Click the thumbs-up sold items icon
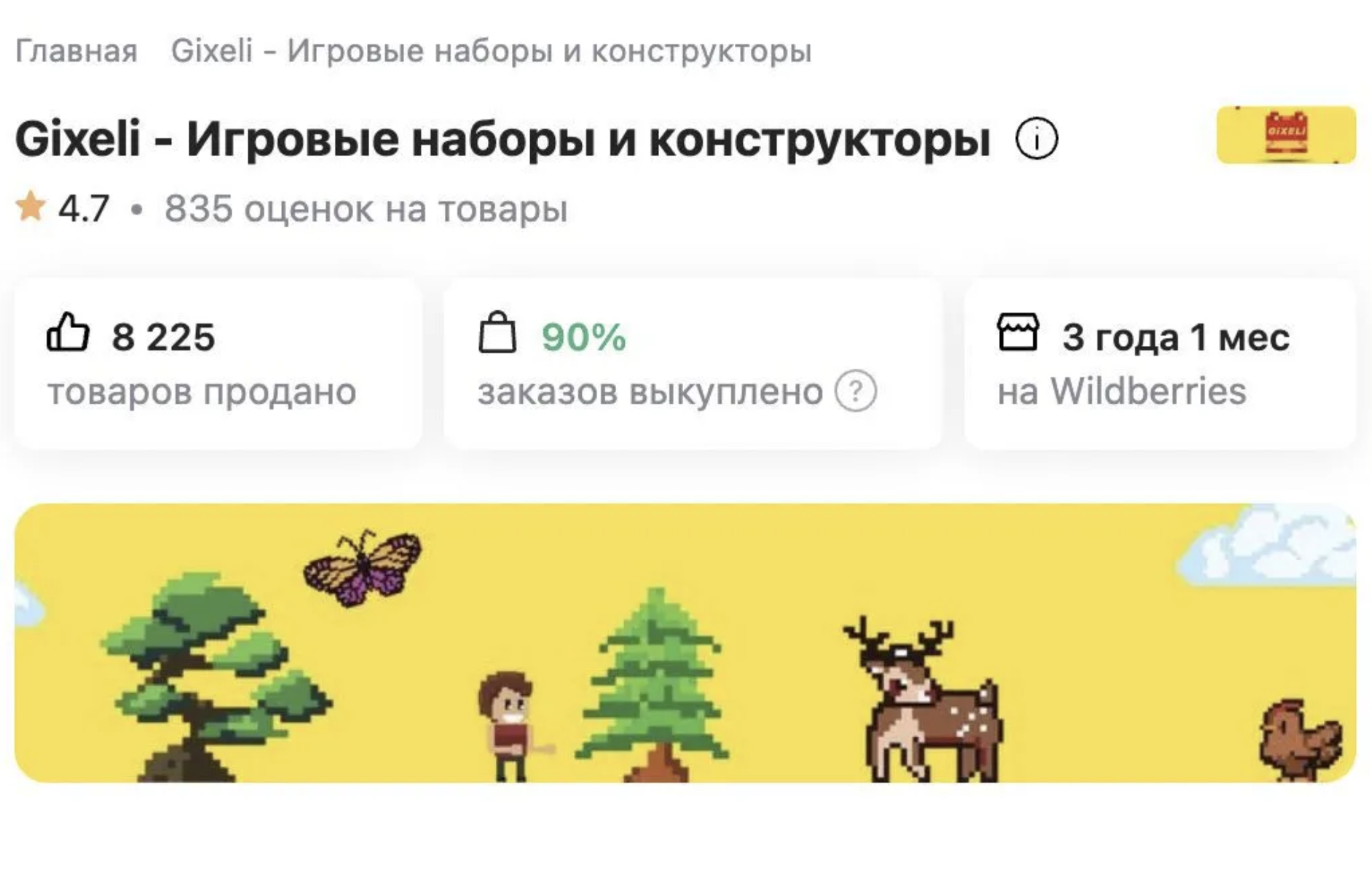1372x870 pixels. [x=68, y=333]
